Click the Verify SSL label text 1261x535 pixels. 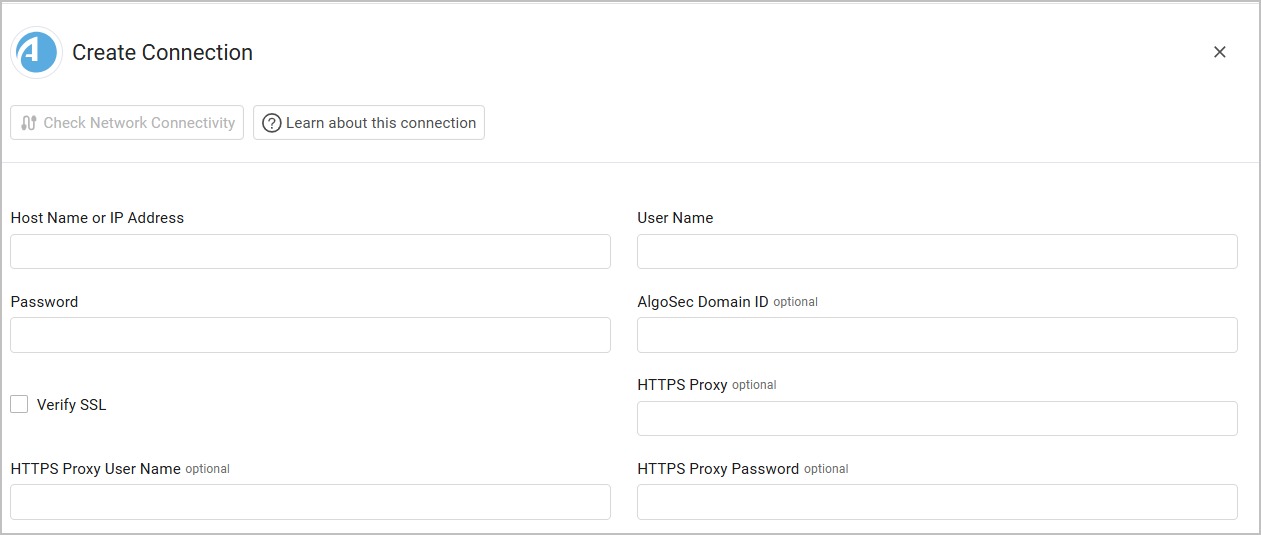click(x=71, y=405)
